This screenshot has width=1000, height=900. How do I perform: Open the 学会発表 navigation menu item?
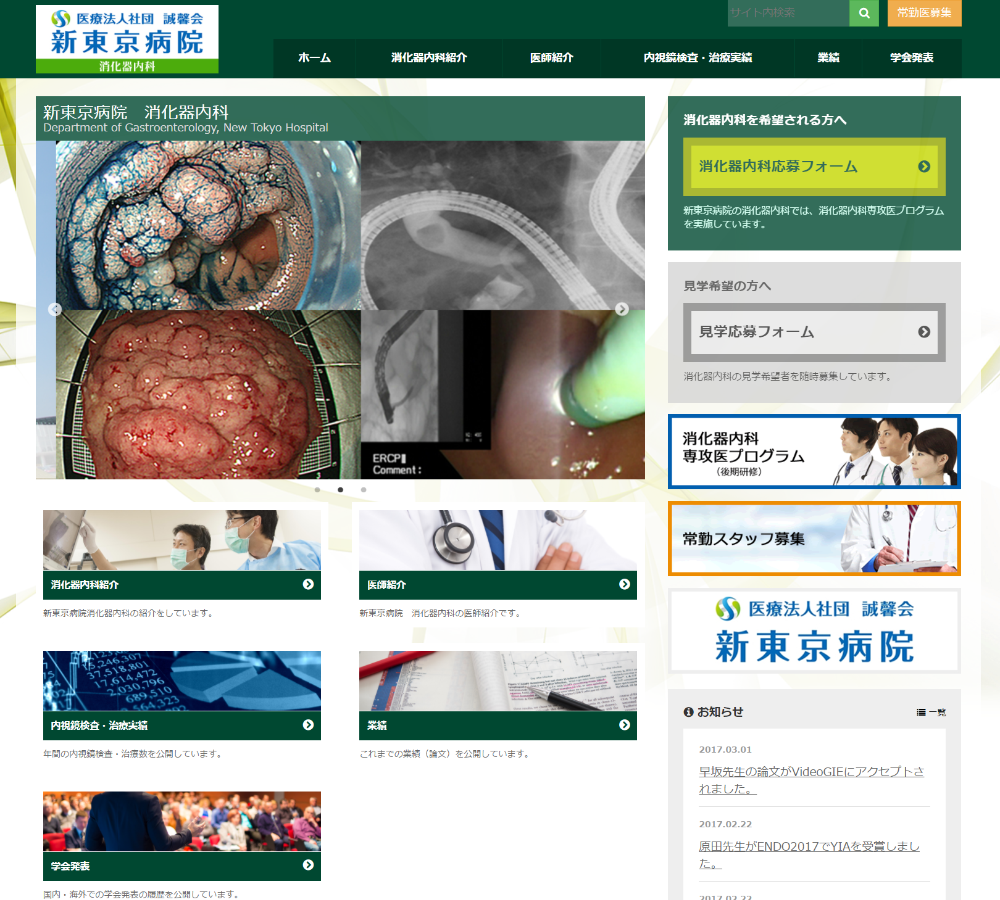click(912, 58)
